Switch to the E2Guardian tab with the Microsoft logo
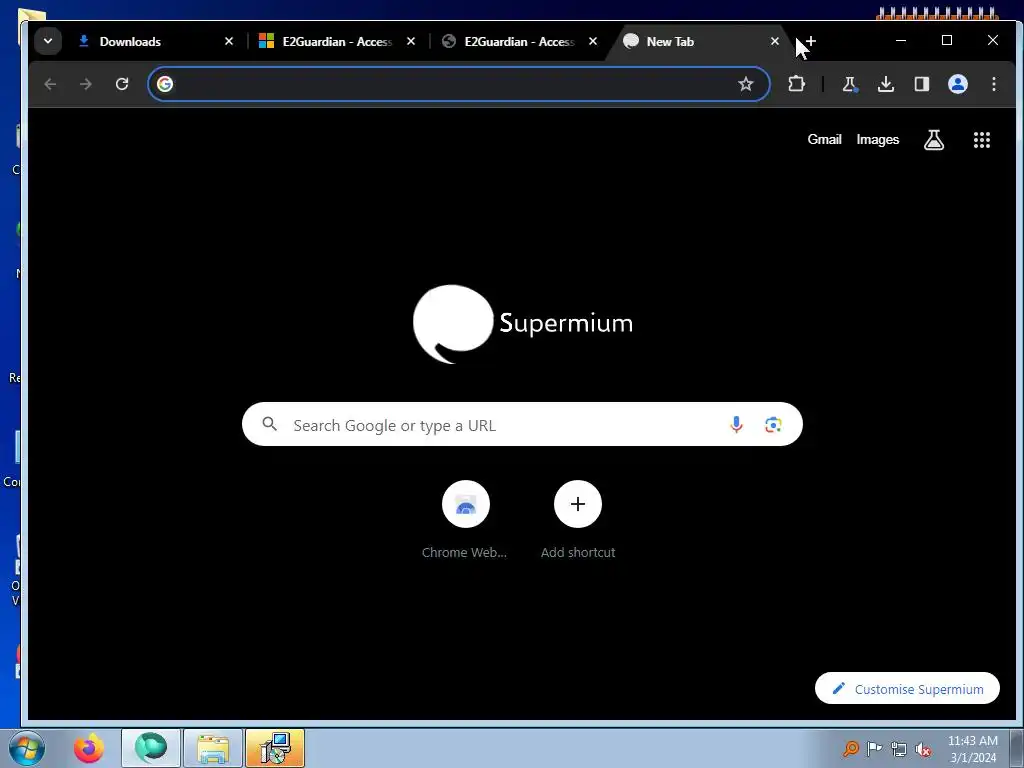 pyautogui.click(x=336, y=41)
